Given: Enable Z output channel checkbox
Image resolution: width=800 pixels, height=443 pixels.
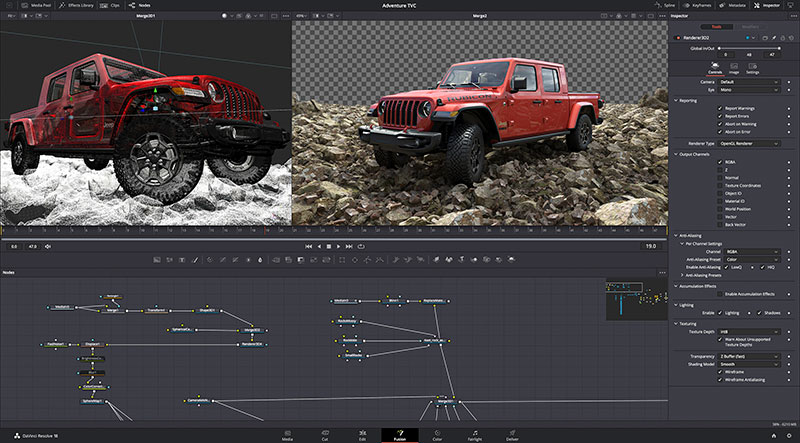Looking at the screenshot, I should pos(720,170).
